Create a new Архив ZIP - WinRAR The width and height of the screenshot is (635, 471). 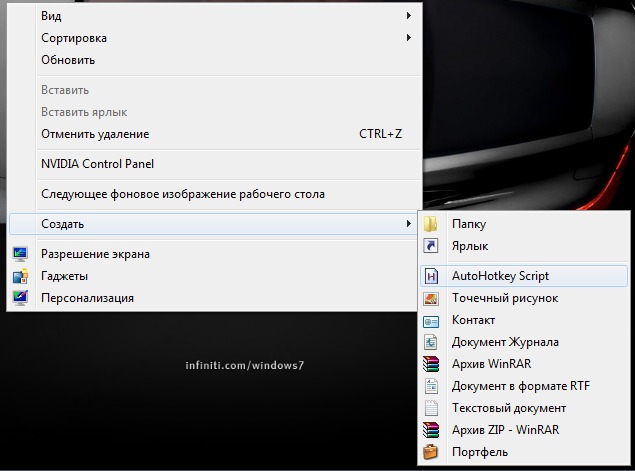point(524,430)
